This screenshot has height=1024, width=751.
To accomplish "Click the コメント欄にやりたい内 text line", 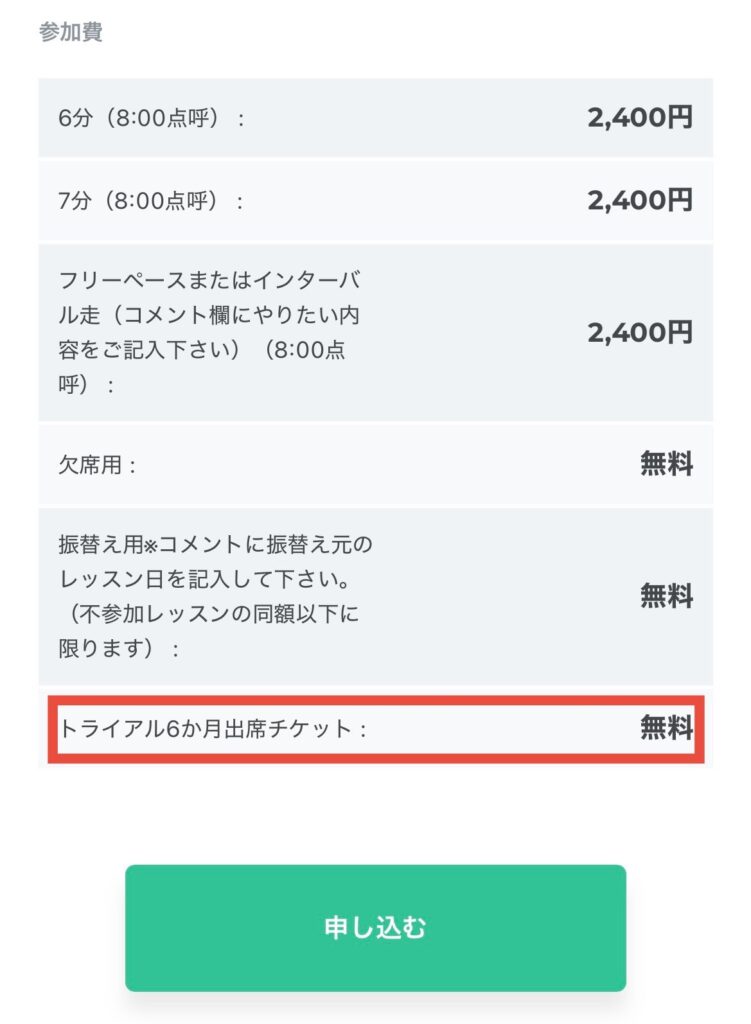I will (x=210, y=314).
